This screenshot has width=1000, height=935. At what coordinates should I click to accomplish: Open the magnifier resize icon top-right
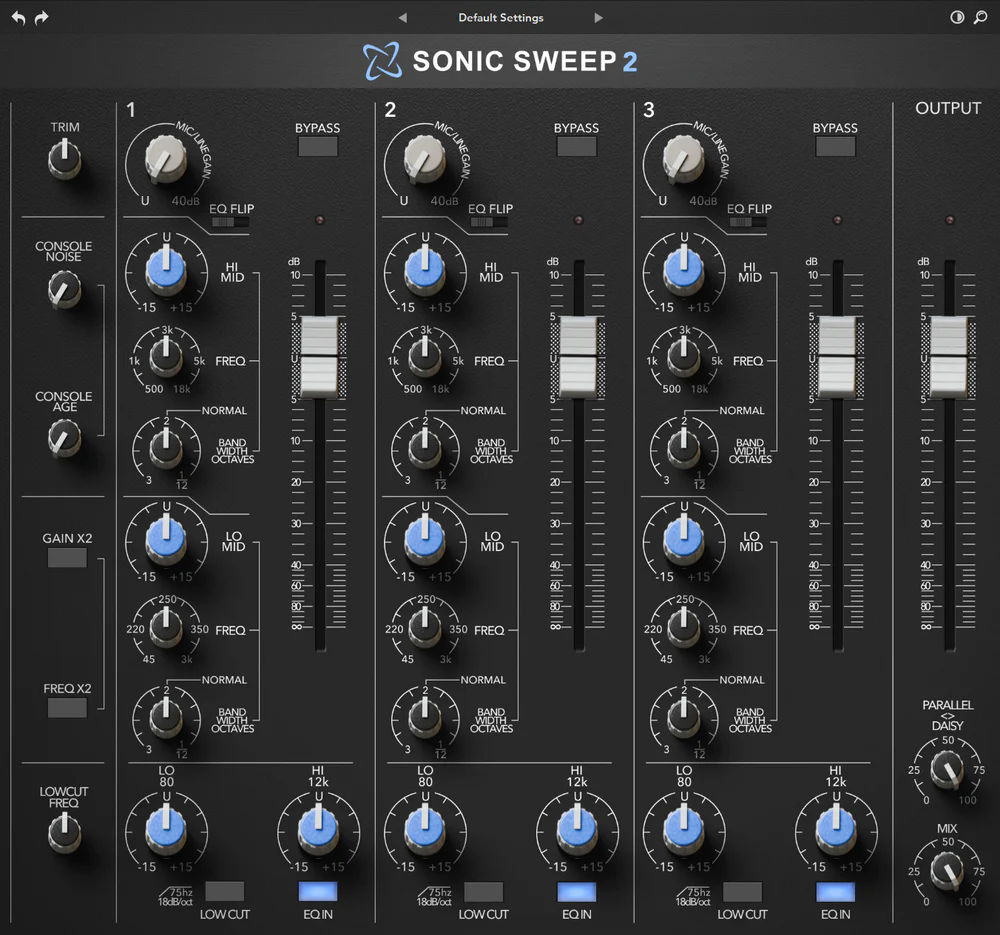[x=981, y=17]
